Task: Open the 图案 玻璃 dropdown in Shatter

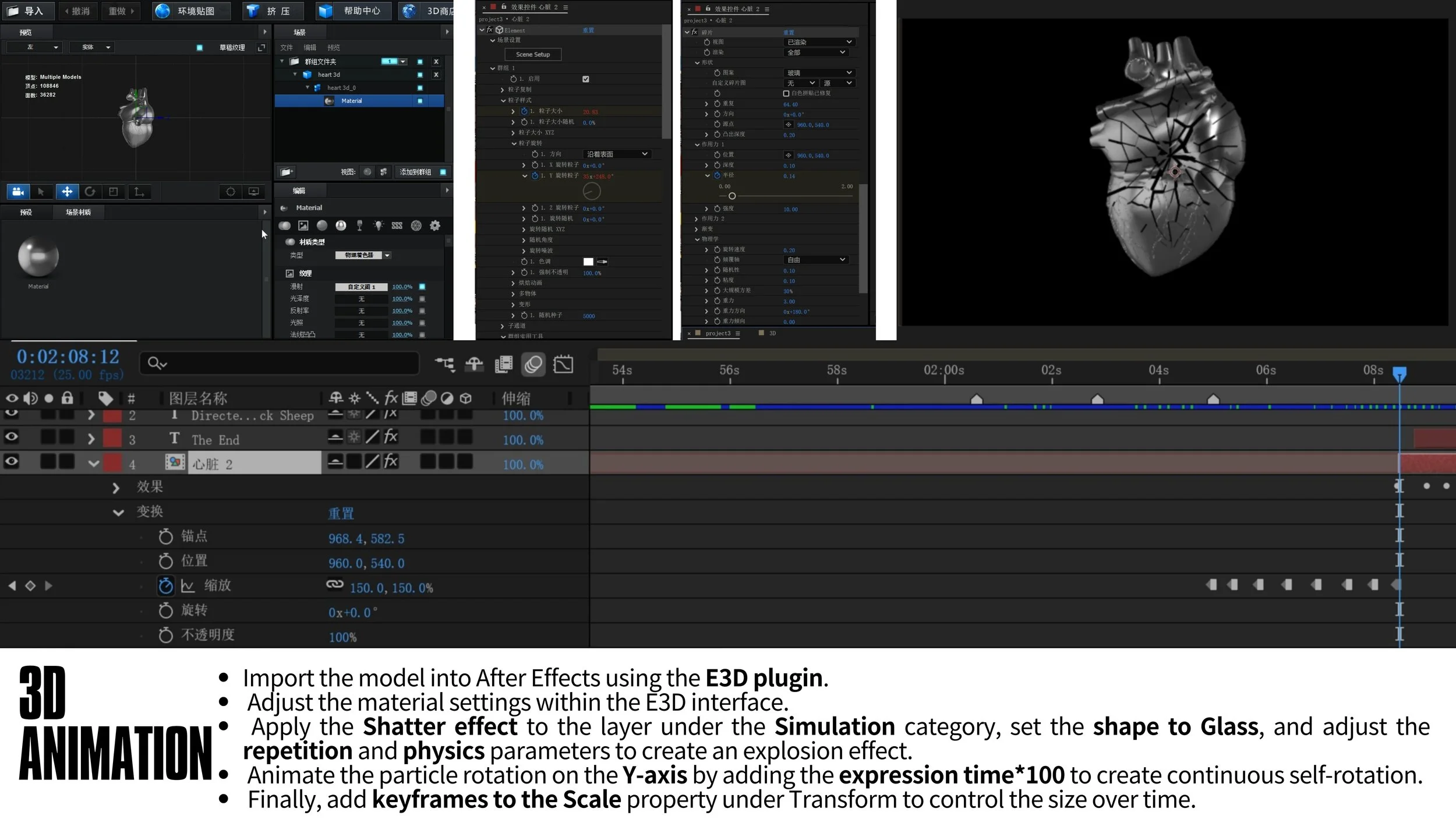Action: coord(819,73)
